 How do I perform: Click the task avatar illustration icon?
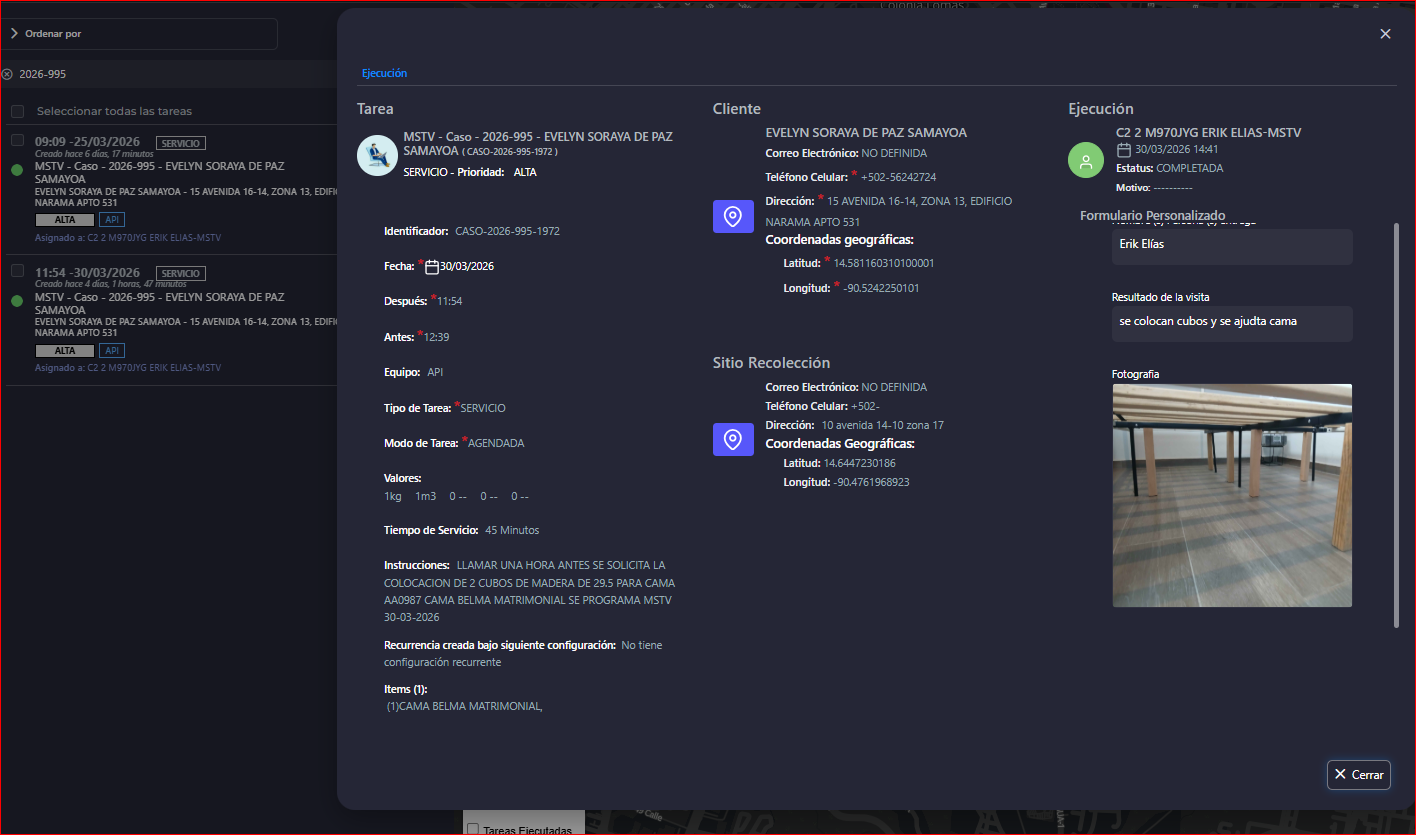click(x=377, y=155)
